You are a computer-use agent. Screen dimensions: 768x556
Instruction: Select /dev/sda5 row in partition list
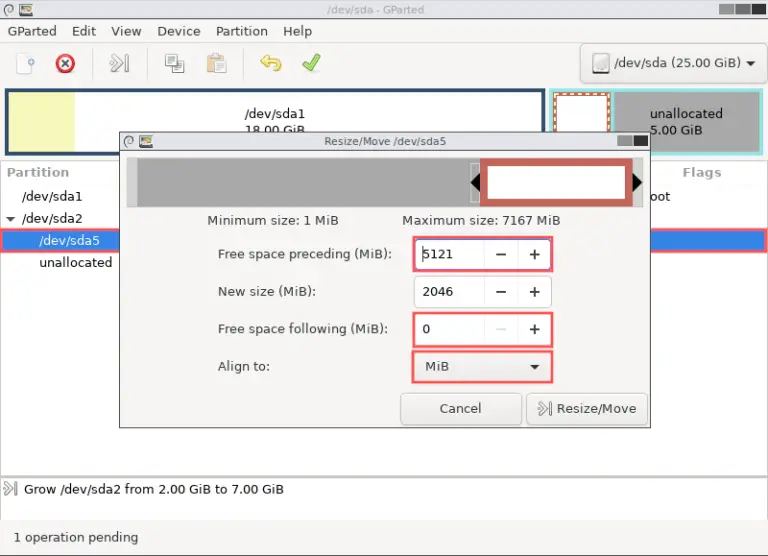coord(60,241)
